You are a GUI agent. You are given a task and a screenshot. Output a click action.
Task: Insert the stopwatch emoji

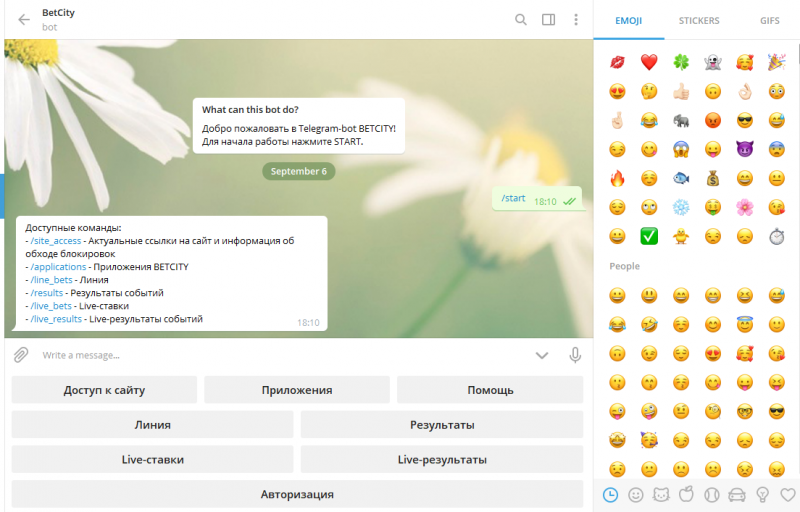777,236
